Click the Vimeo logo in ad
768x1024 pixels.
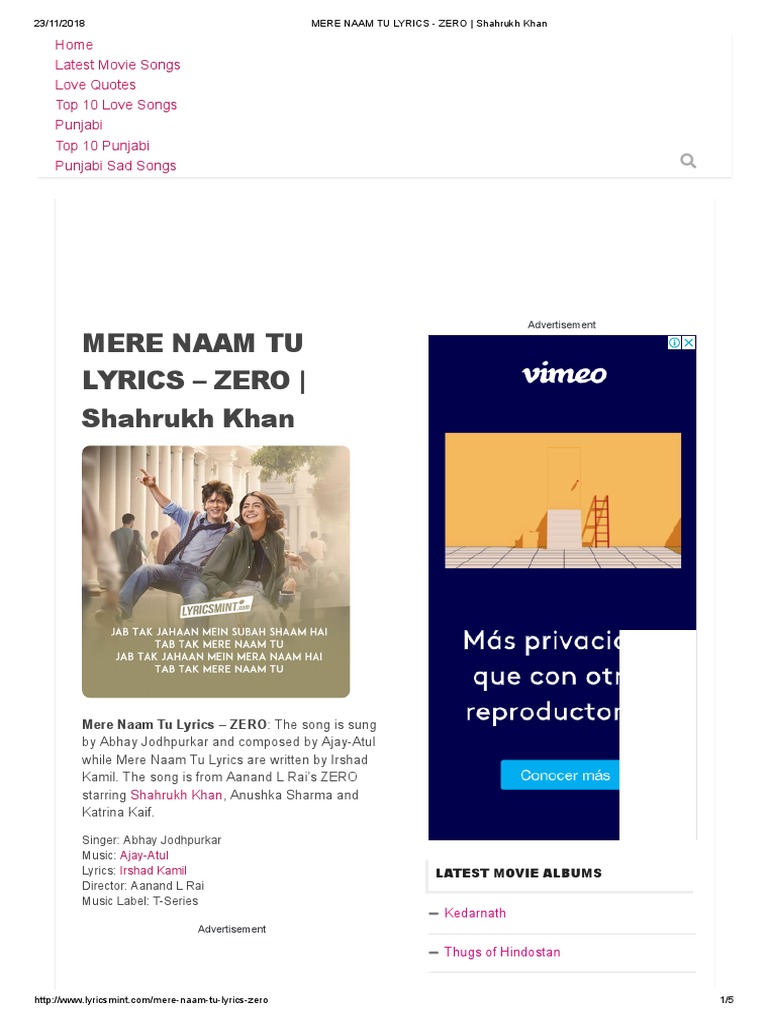point(564,374)
